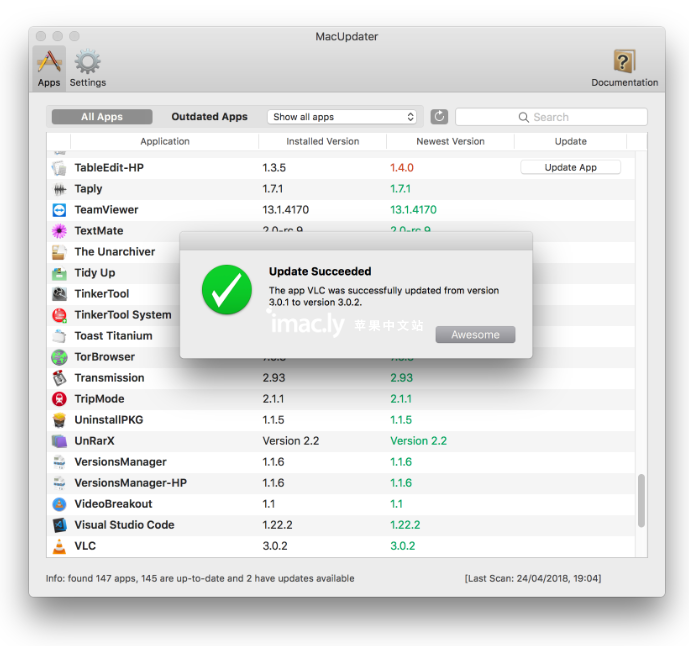This screenshot has height=646, width=689.
Task: Click the Last Scan timestamp text
Action: coord(533,579)
